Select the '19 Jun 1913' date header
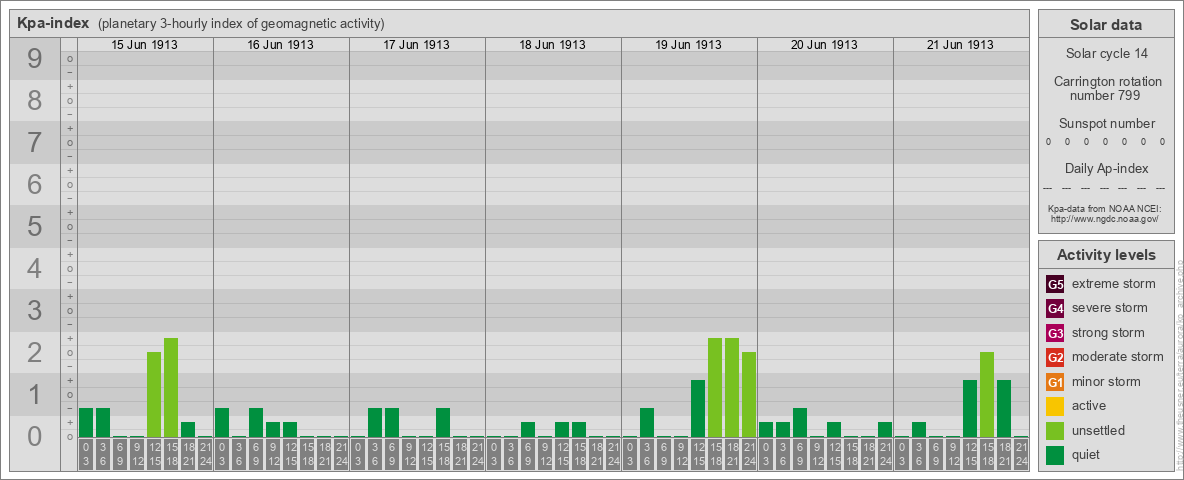 point(689,45)
